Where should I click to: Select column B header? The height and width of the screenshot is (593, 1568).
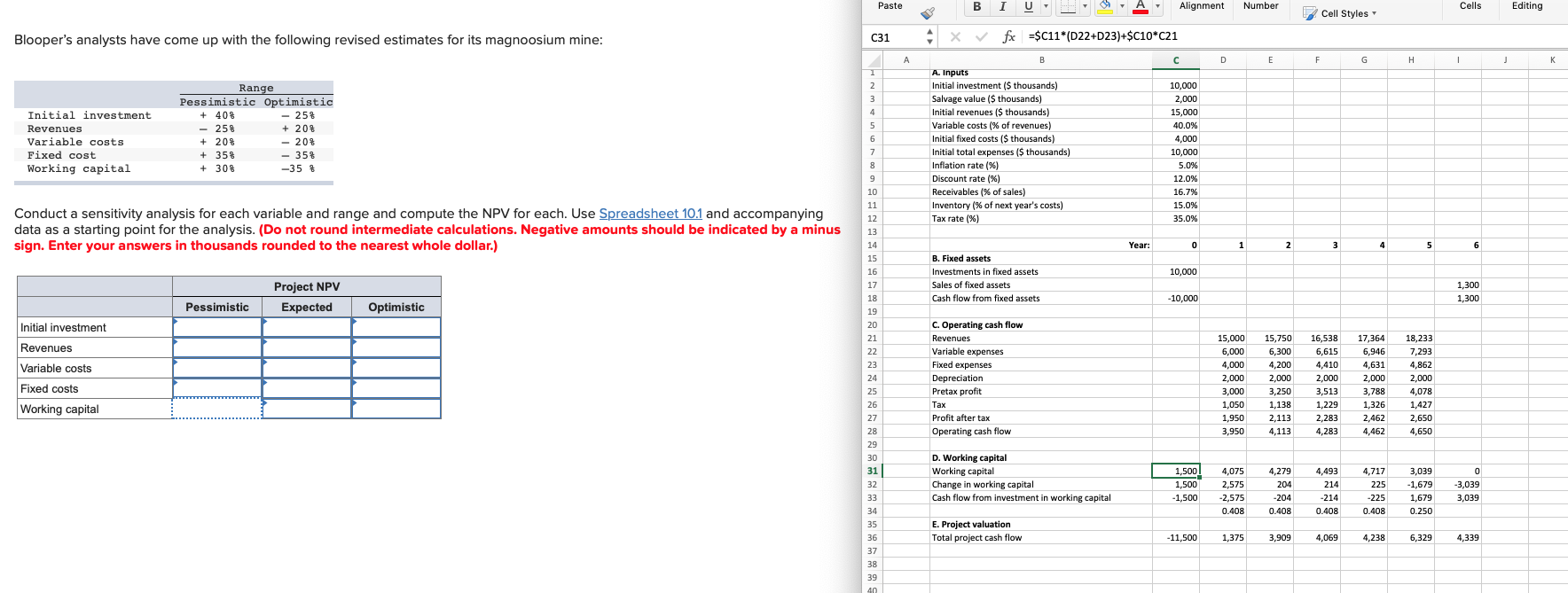(1041, 60)
